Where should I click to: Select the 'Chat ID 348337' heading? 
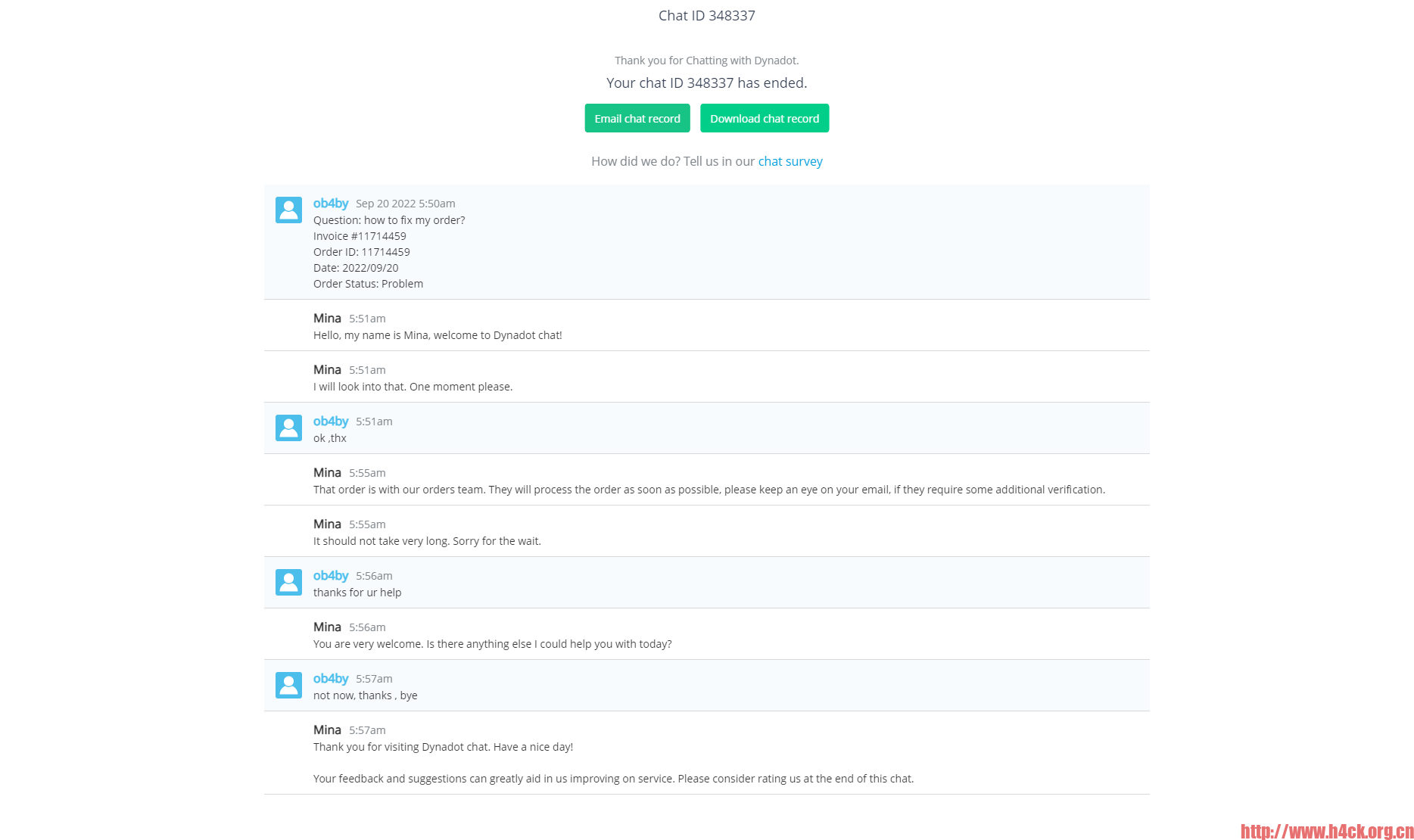(x=707, y=16)
